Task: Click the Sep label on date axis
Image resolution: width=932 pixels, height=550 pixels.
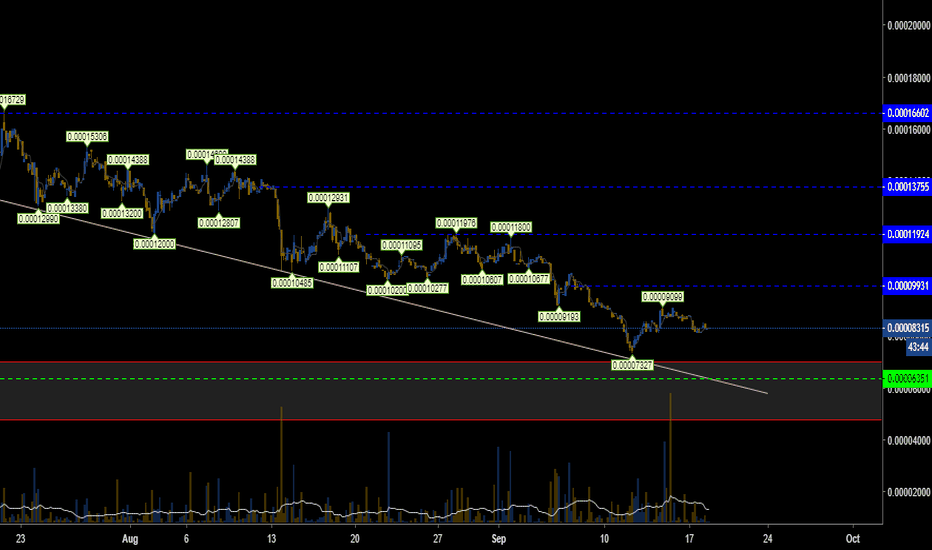Action: click(x=498, y=539)
